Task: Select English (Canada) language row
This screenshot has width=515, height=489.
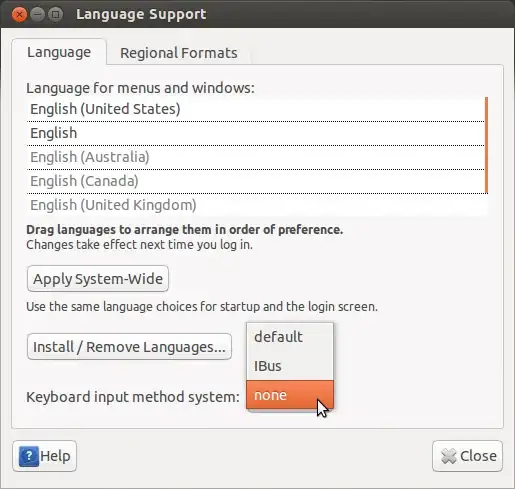Action: tap(255, 181)
